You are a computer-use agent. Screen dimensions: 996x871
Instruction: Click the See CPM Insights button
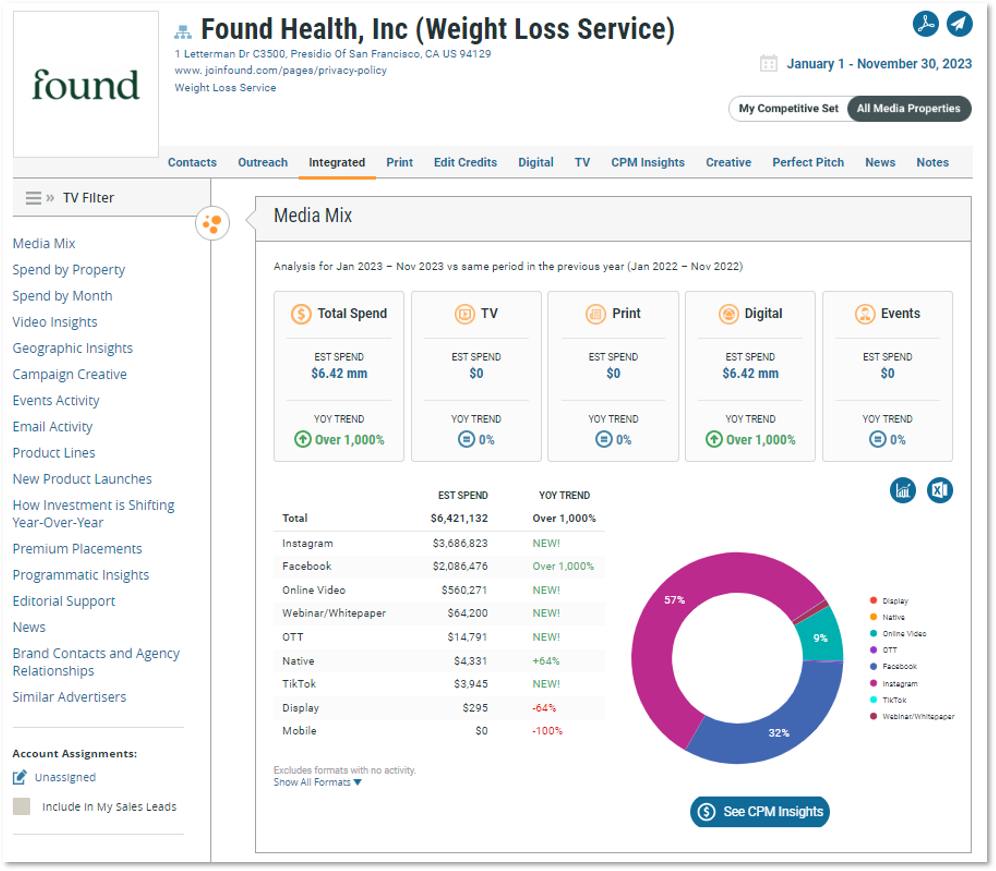point(760,811)
